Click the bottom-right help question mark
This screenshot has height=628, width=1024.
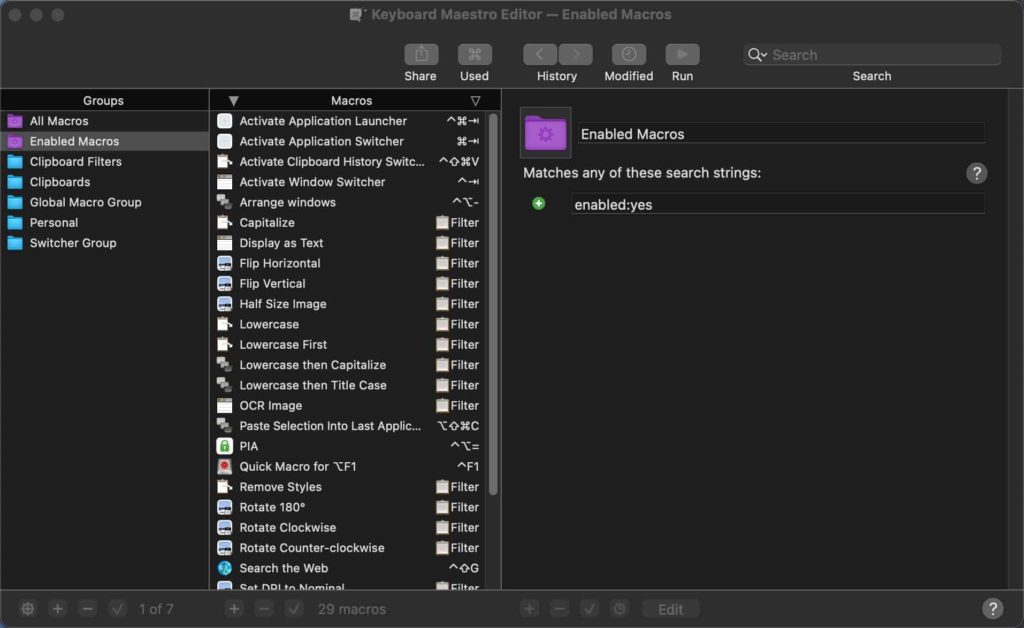click(993, 608)
